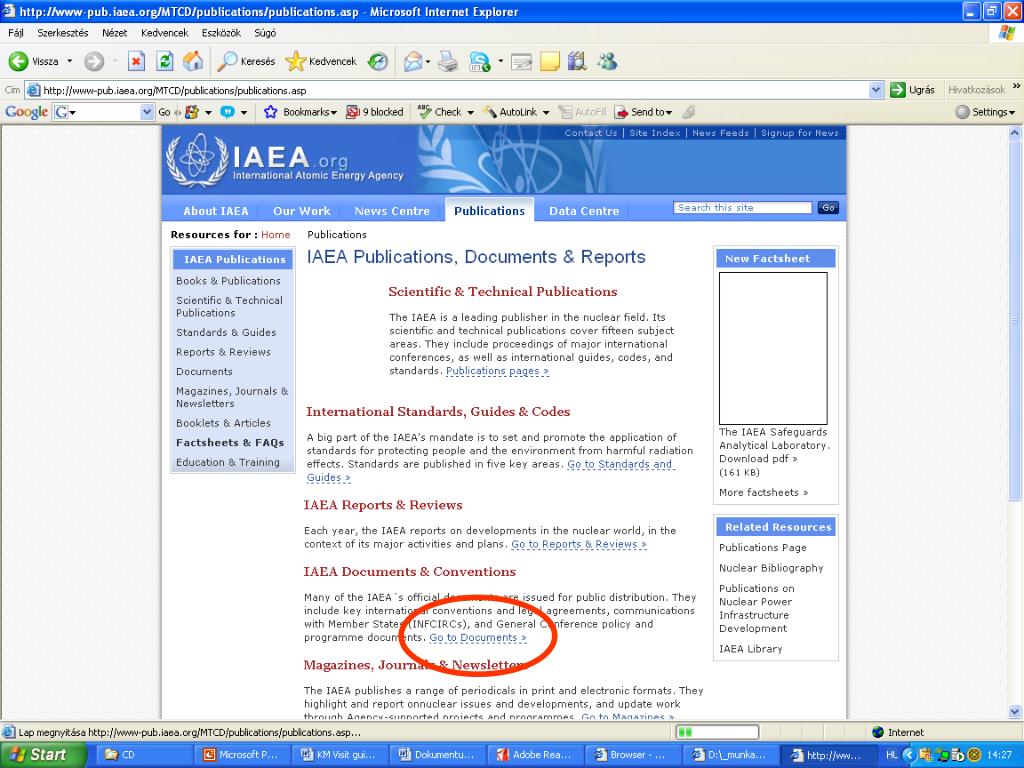This screenshot has width=1024, height=768.
Task: Click the Contact Us header link
Action: pyautogui.click(x=590, y=133)
